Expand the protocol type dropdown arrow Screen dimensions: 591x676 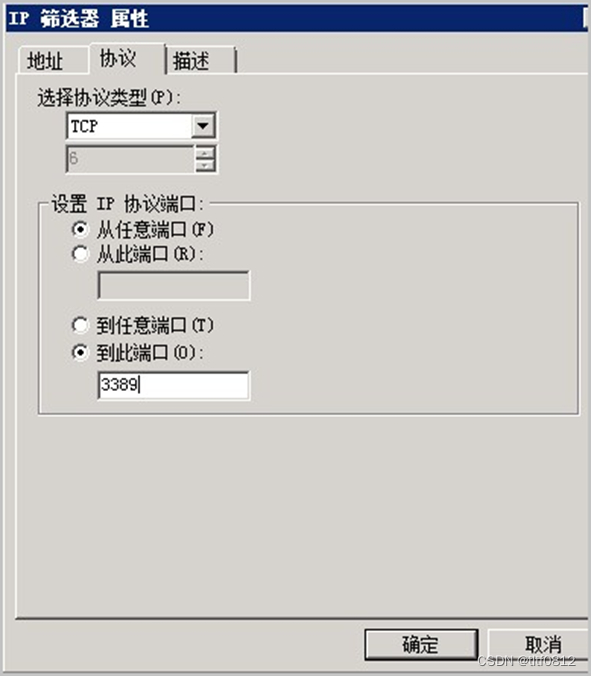click(x=203, y=126)
